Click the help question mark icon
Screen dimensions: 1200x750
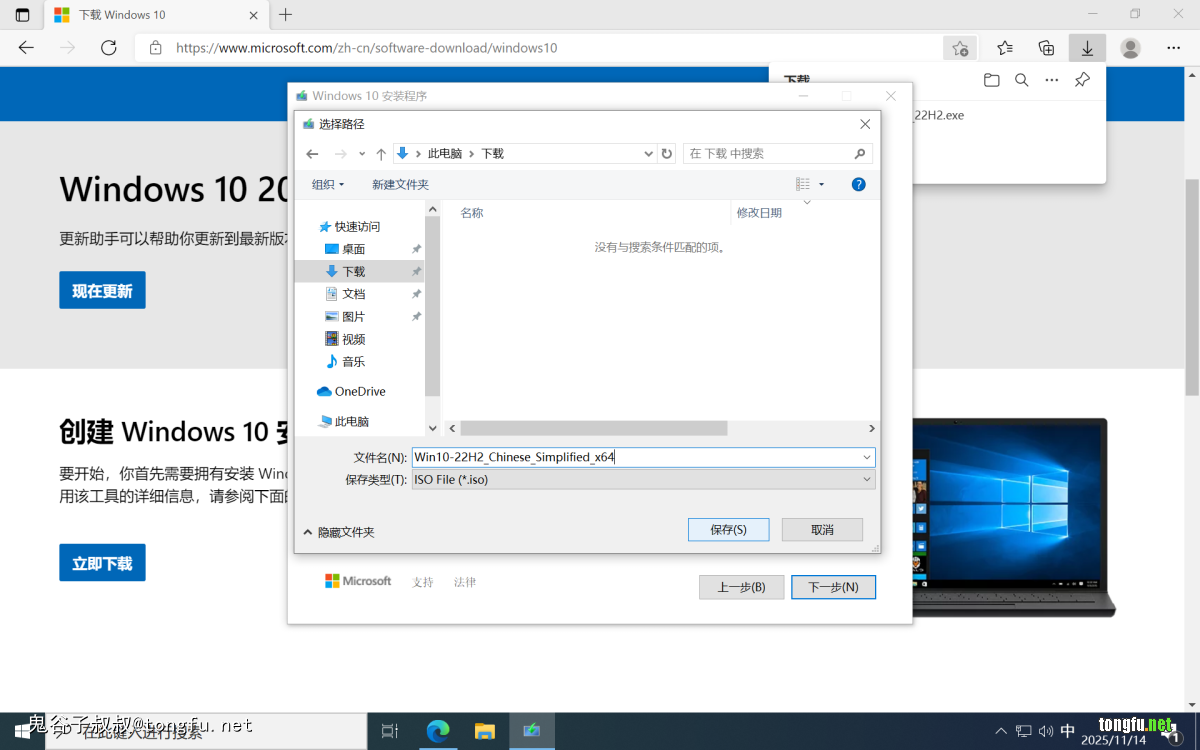tap(858, 184)
